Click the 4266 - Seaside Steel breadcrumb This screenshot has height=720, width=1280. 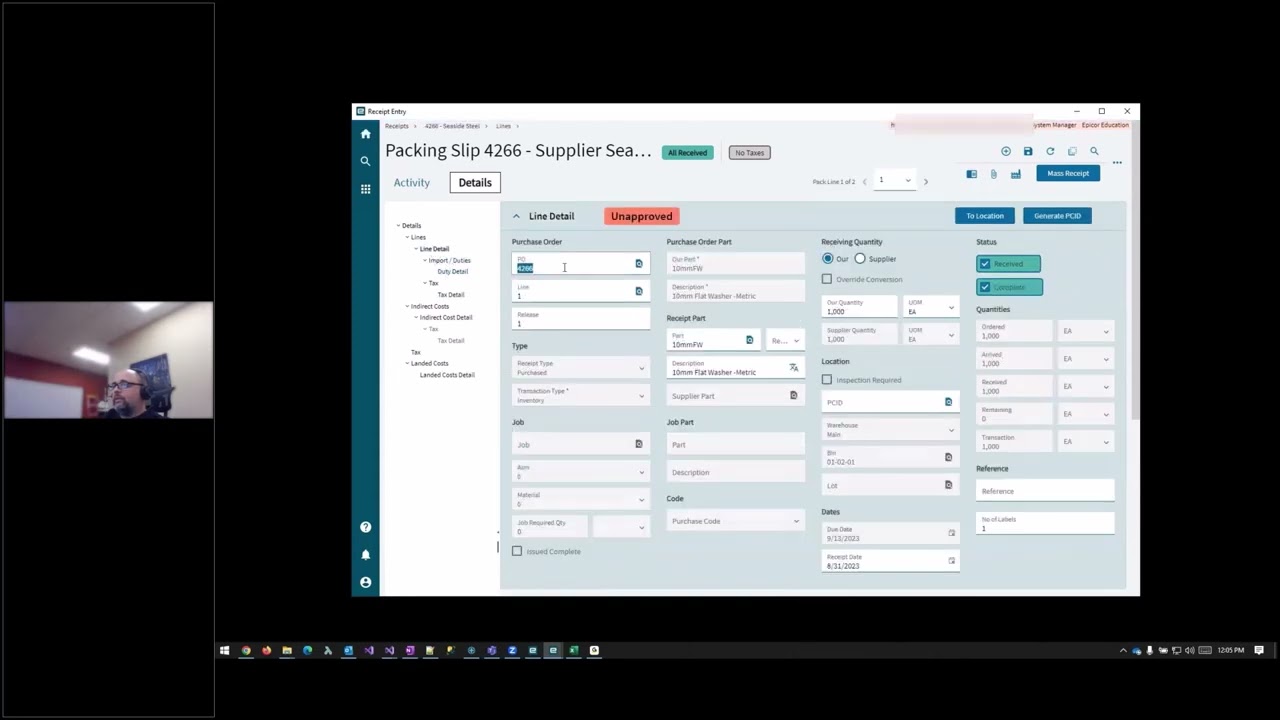coord(452,126)
